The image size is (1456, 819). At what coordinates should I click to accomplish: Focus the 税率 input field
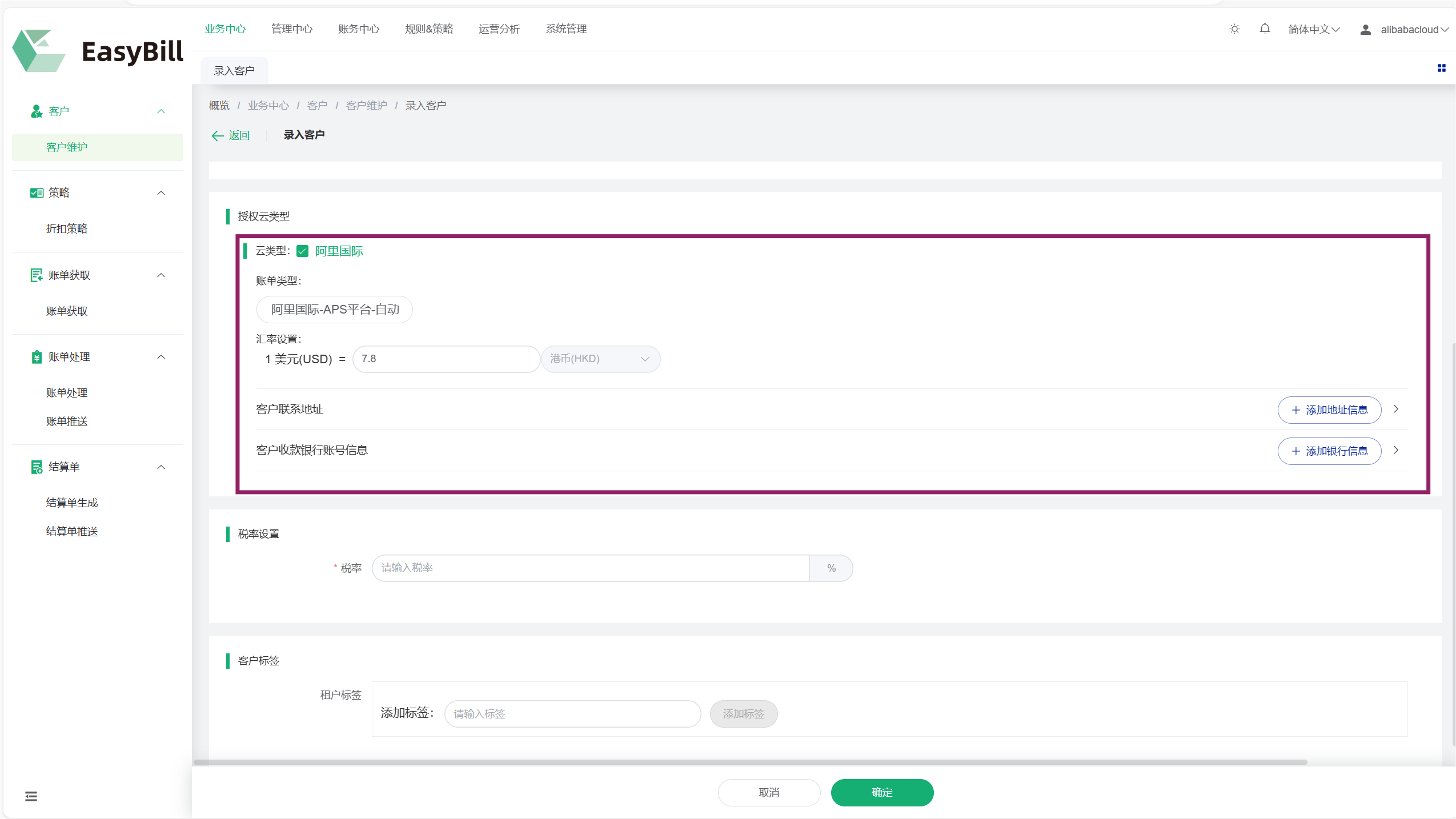pos(590,568)
